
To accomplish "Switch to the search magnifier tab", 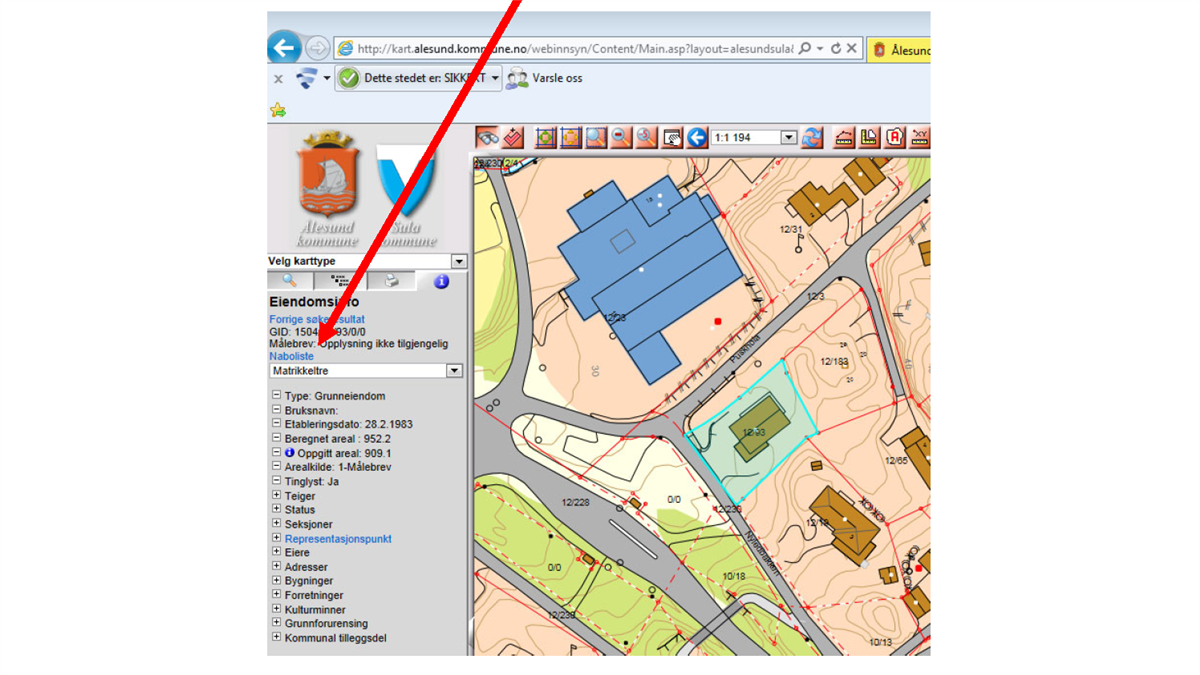I will point(289,281).
